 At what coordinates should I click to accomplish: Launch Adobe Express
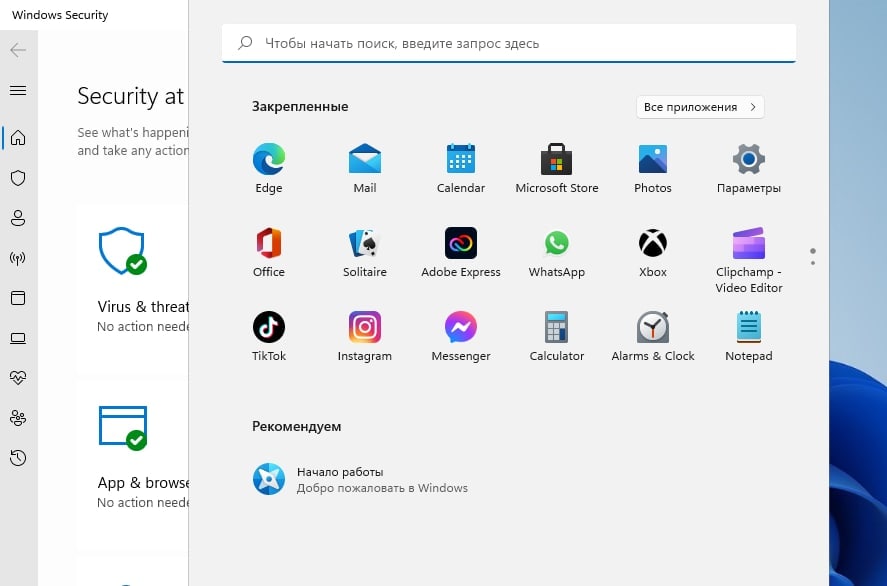coord(461,252)
